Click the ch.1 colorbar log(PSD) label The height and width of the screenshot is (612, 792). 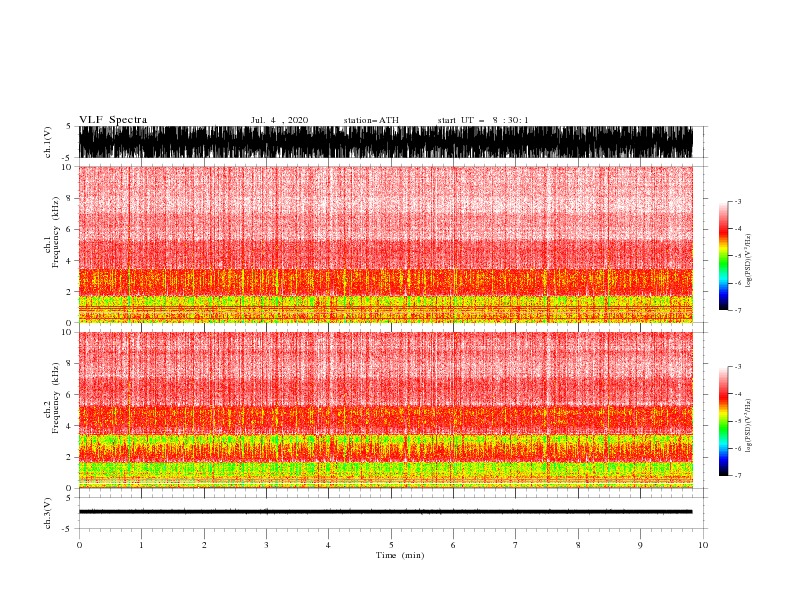coord(748,261)
